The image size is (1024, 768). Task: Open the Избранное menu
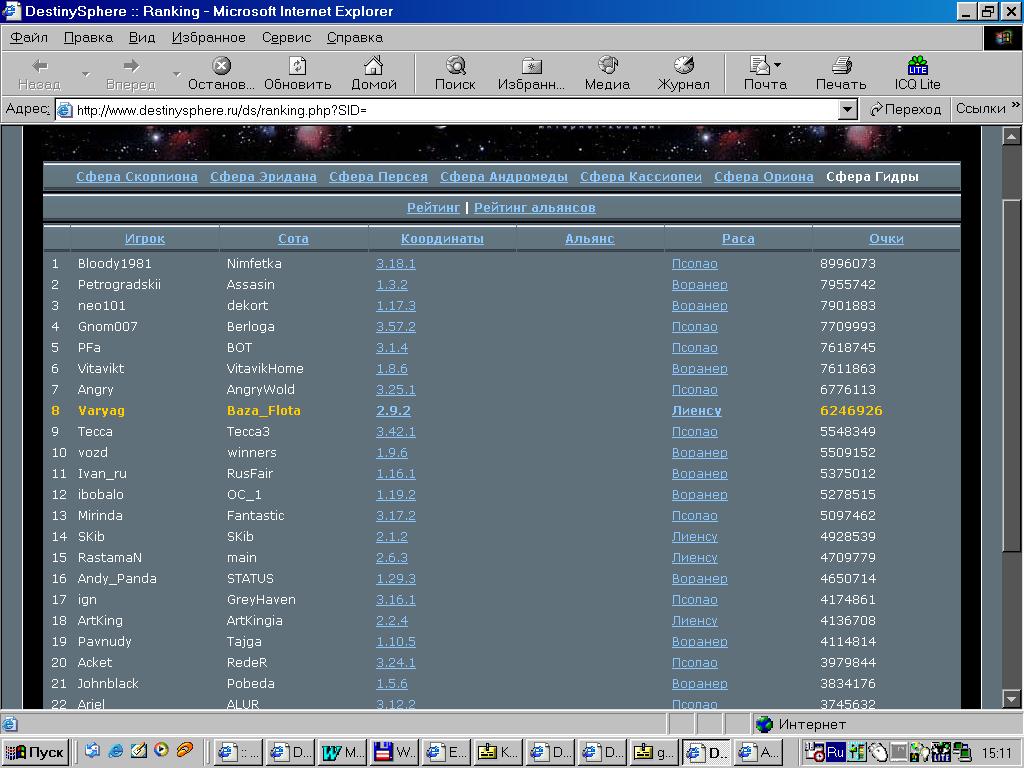click(x=208, y=37)
